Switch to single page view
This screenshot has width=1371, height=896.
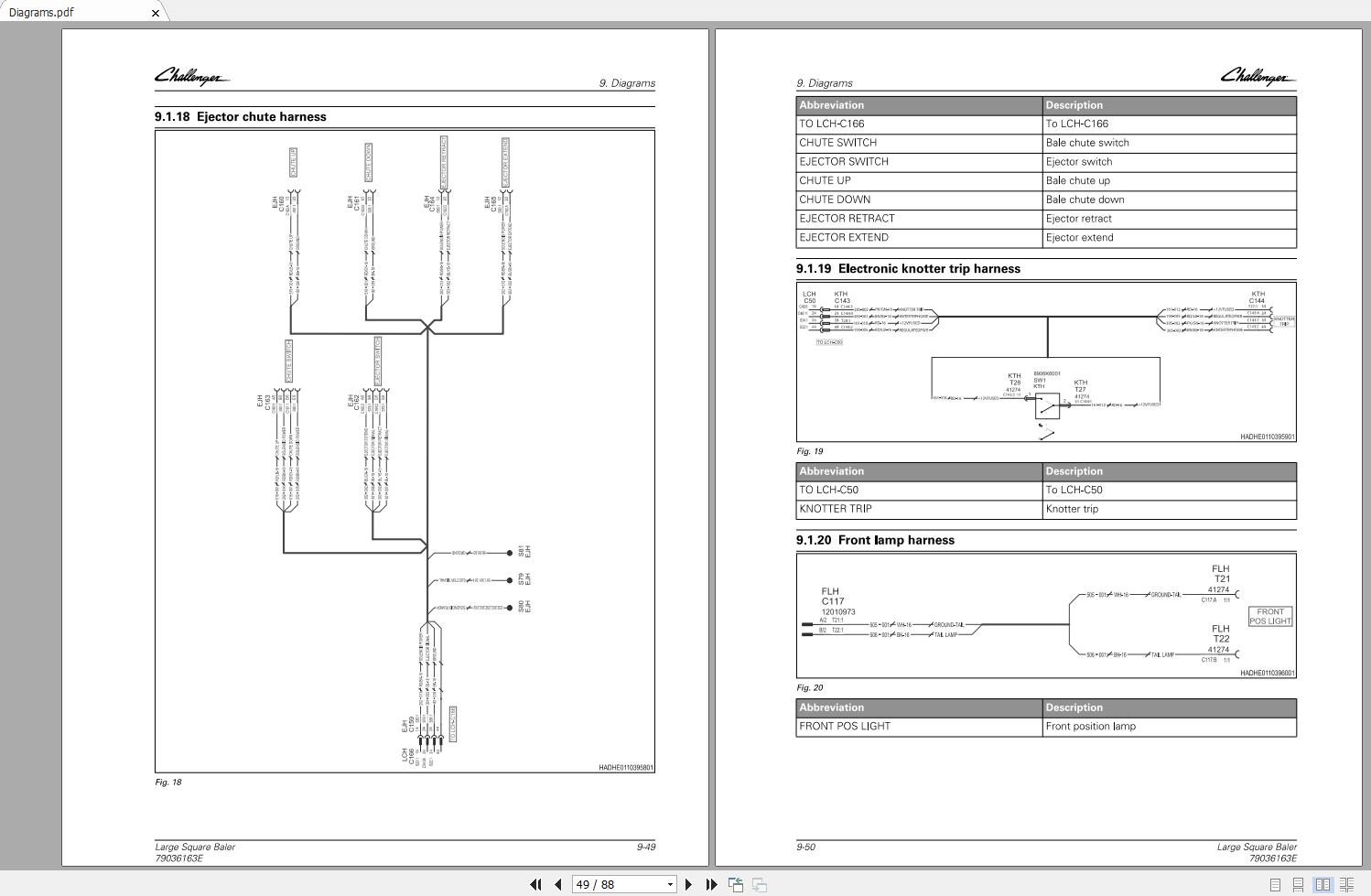coord(1275,884)
